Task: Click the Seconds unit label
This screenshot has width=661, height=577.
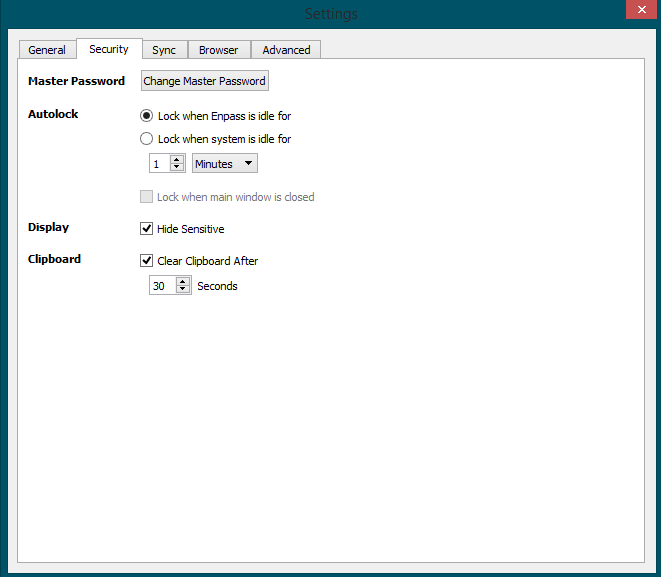Action: point(218,286)
